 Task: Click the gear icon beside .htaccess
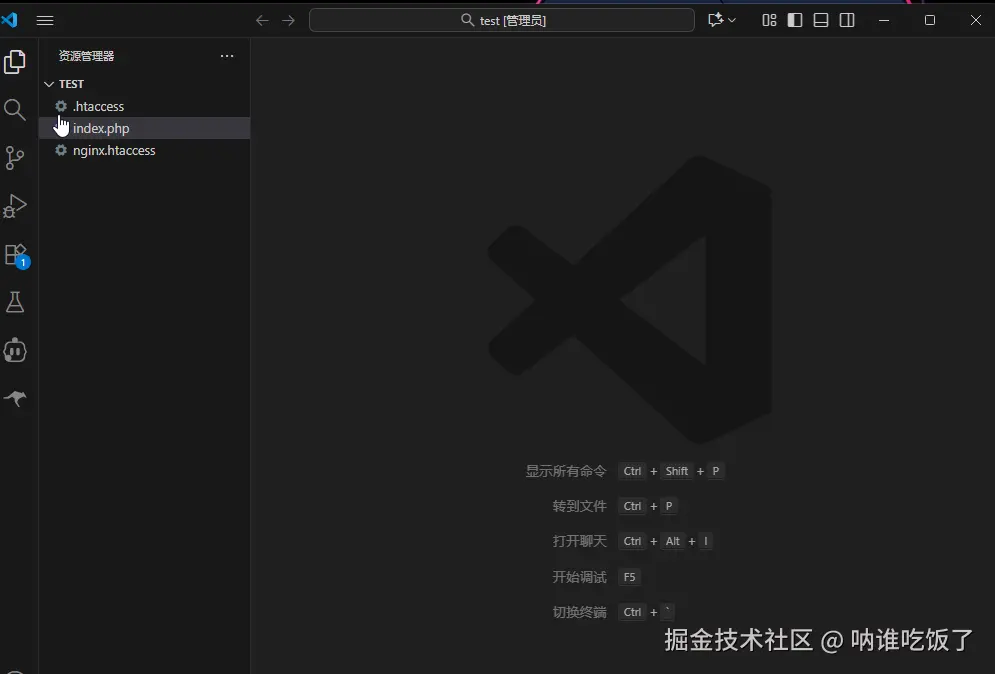click(x=61, y=106)
